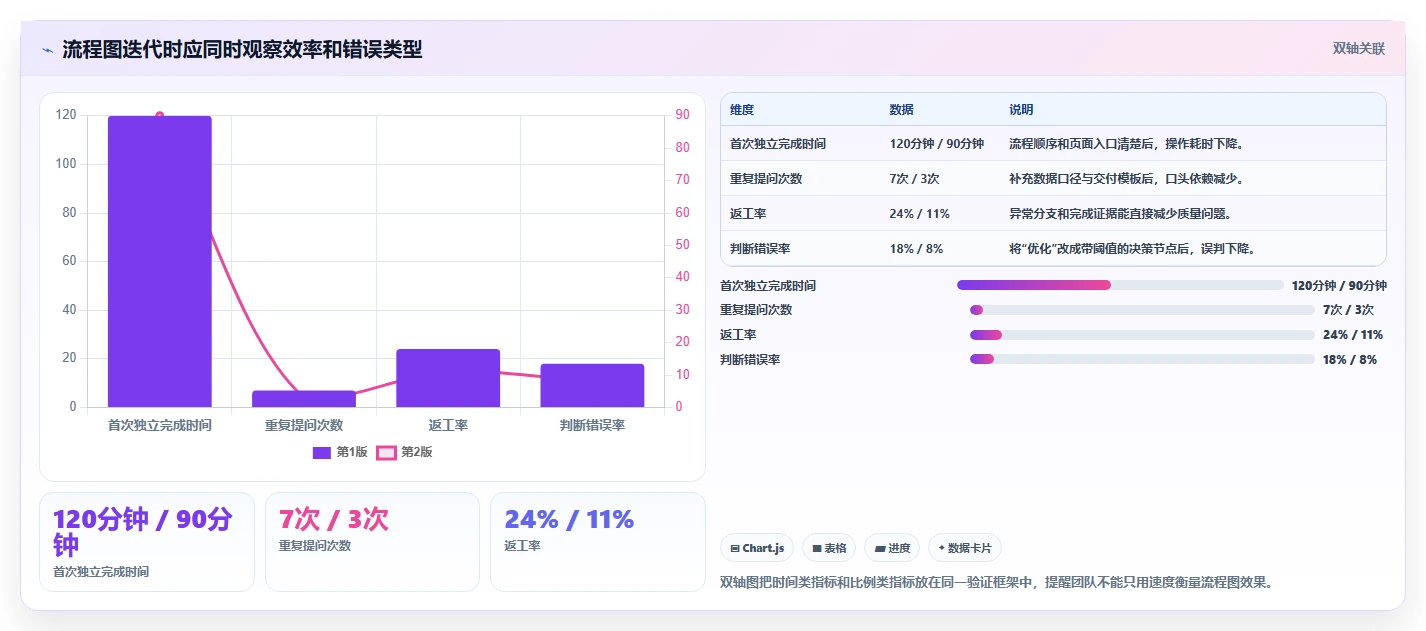This screenshot has width=1426, height=631.
Task: Click the description 补充数据口径与交付模板后，口头依赖减少。
Action: [x=1126, y=179]
